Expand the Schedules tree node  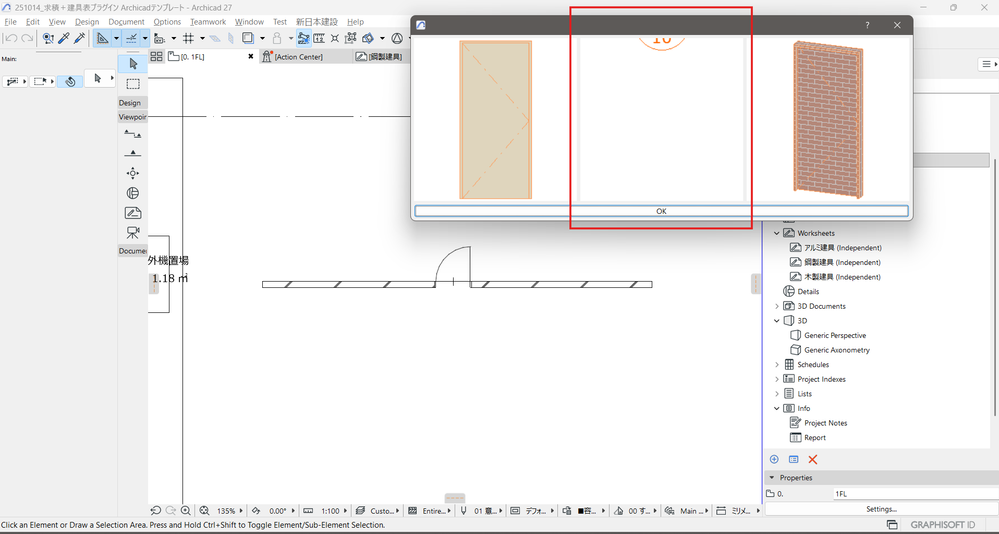(x=777, y=364)
